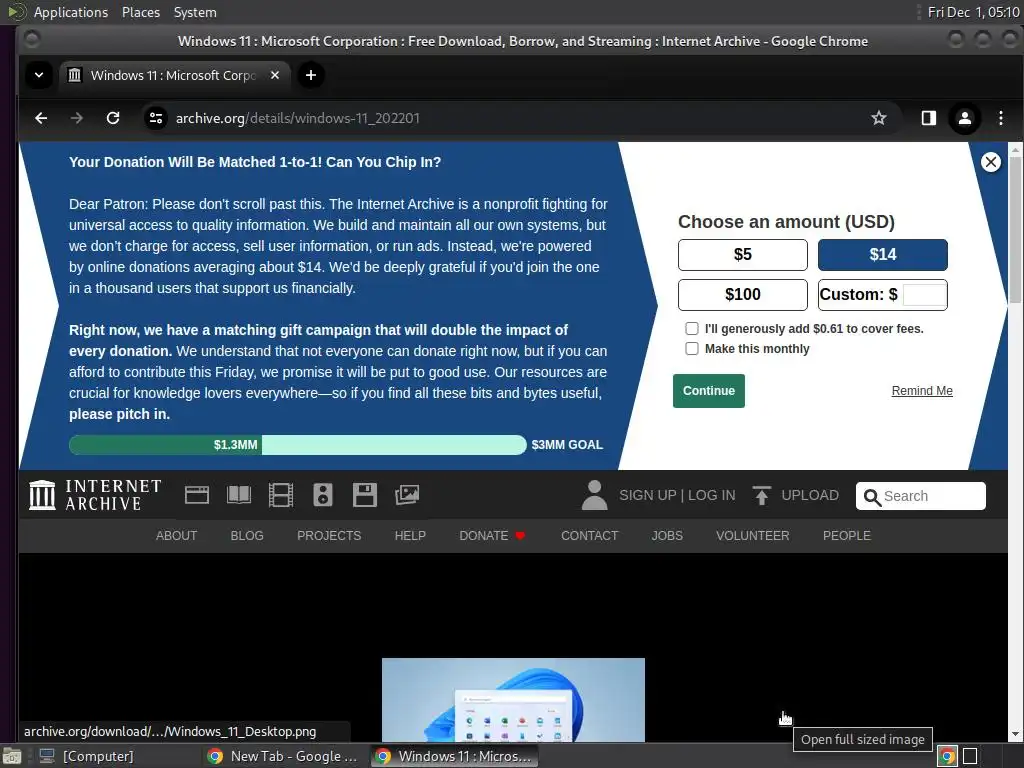Image resolution: width=1024 pixels, height=768 pixels.
Task: Open the JOBS nav item
Action: coord(667,536)
